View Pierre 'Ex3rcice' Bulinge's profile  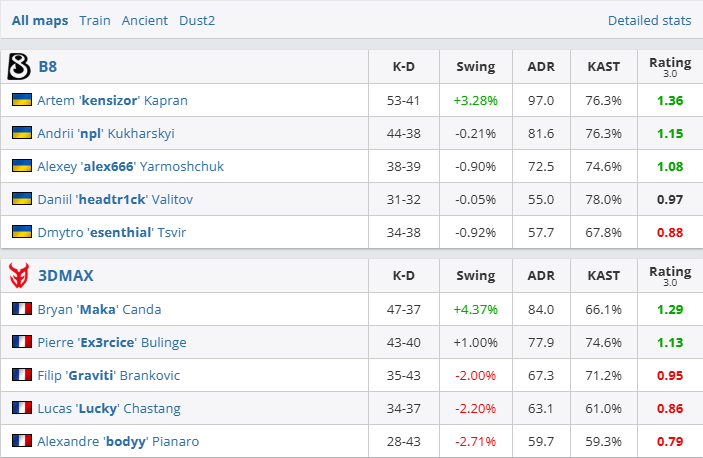[x=111, y=342]
